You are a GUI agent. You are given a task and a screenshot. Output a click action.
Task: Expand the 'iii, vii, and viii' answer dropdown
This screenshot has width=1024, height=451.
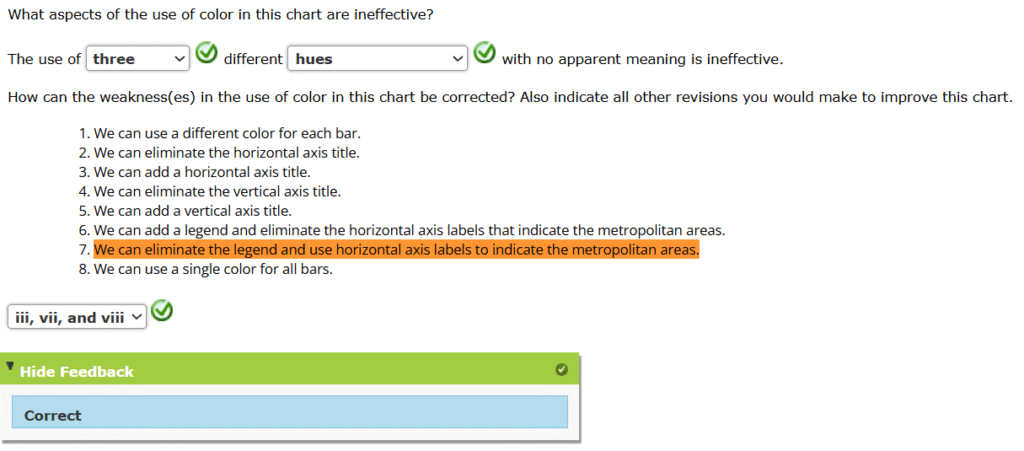[77, 317]
